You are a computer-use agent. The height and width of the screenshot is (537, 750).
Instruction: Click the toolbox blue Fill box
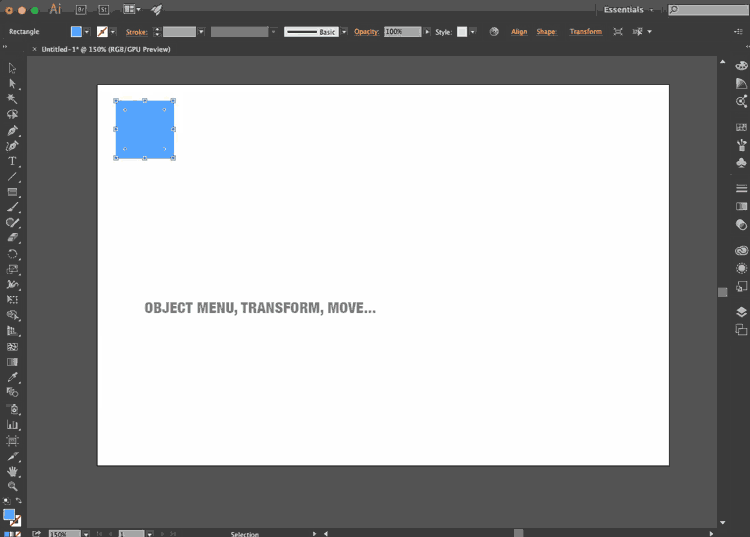(x=9, y=515)
